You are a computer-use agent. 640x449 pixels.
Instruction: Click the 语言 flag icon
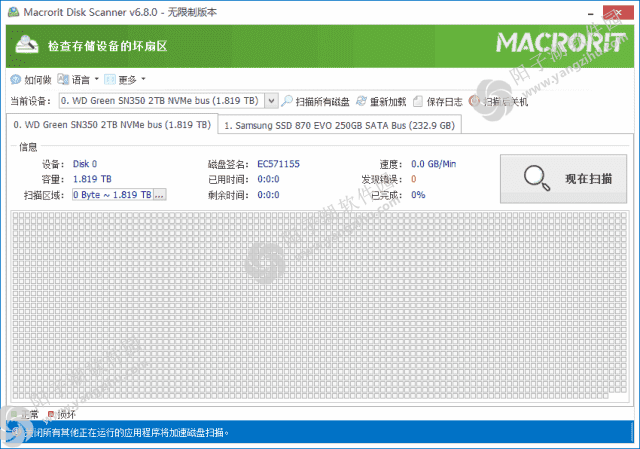[63, 79]
